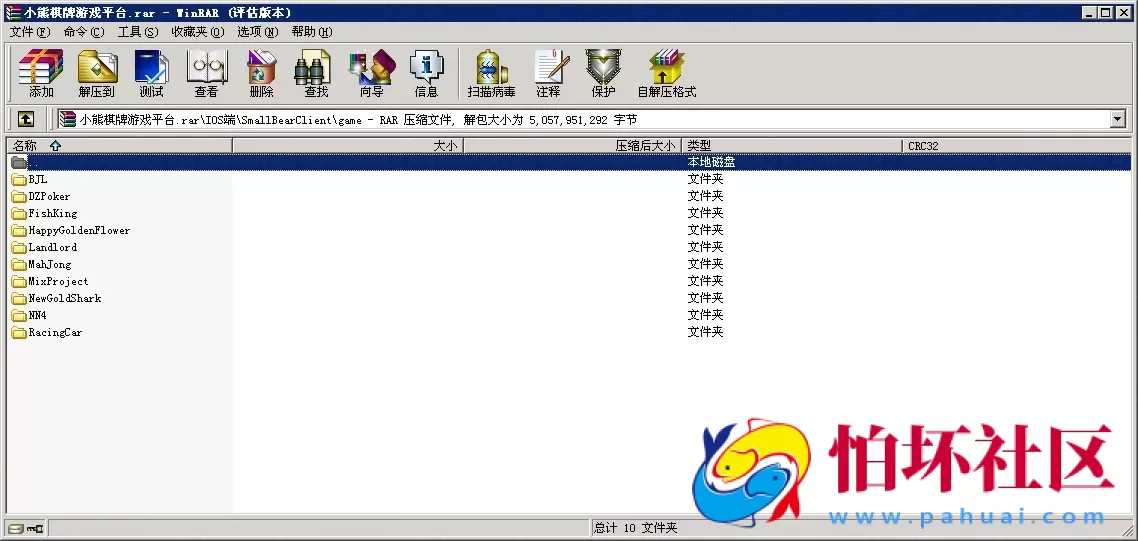The width and height of the screenshot is (1138, 541).
Task: Select the parent '..' row 本地磁盘
Action: [569, 163]
